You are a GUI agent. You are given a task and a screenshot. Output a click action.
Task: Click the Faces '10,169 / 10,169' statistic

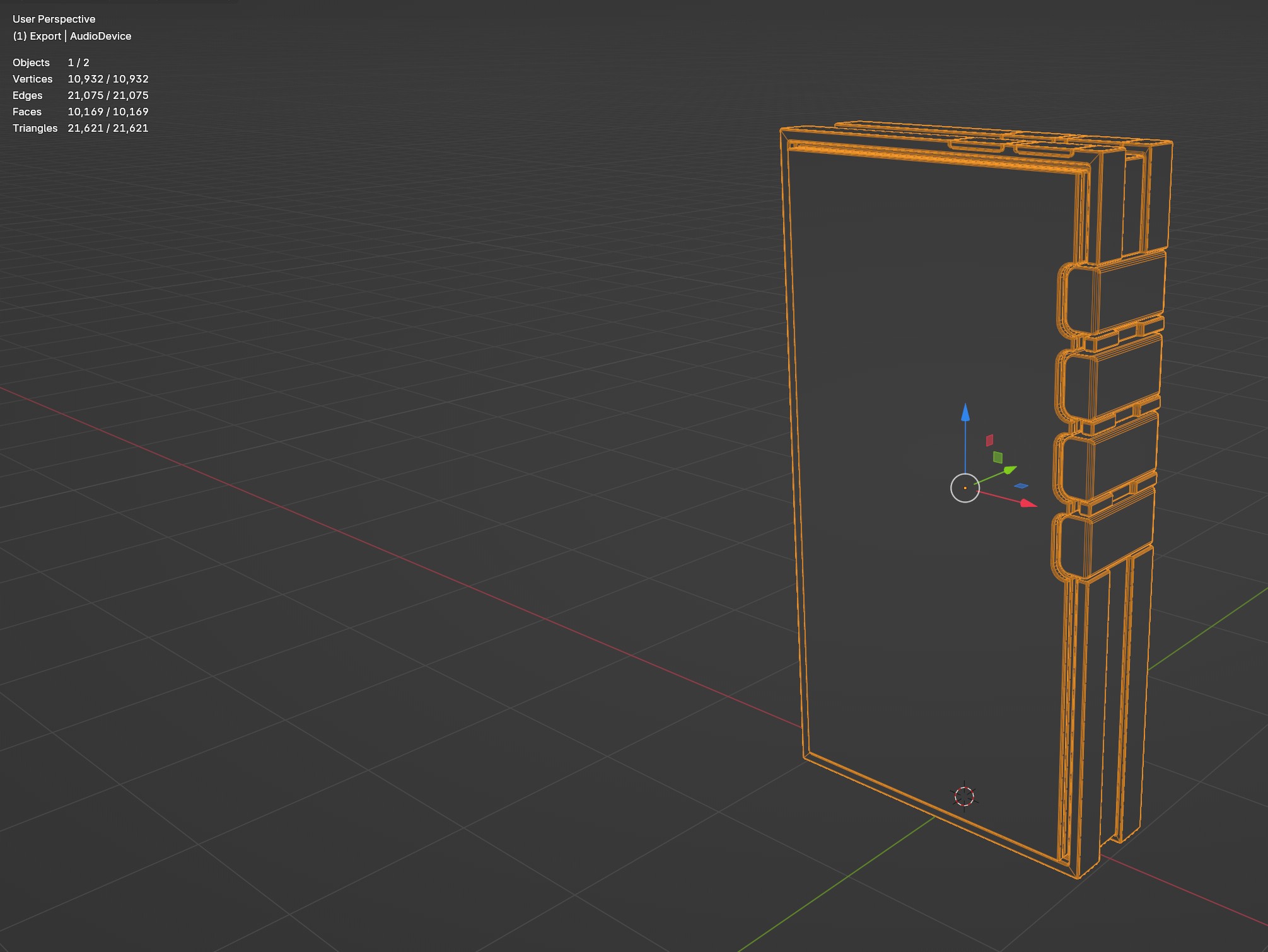[x=108, y=112]
